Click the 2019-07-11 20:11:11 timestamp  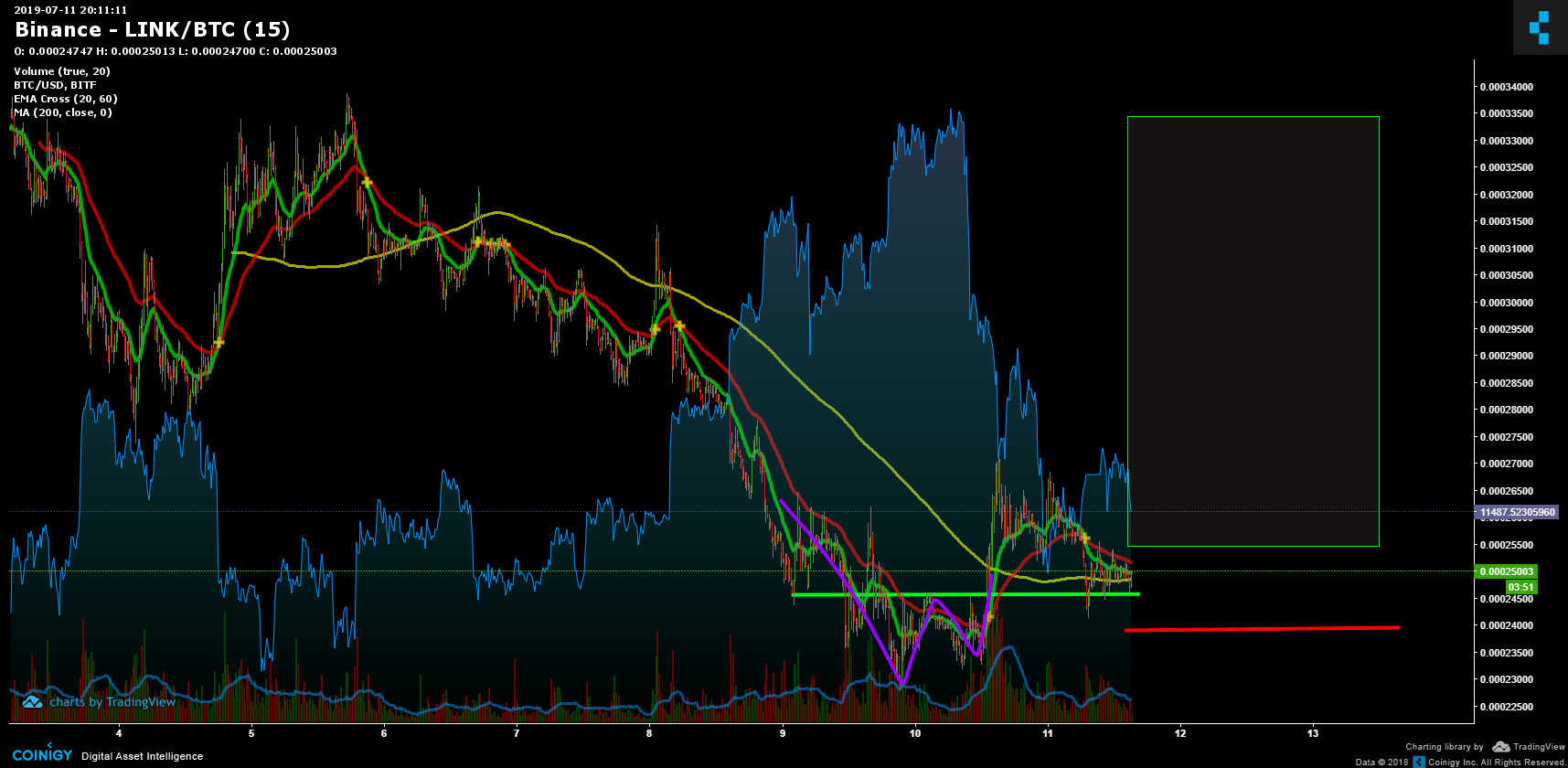[70, 10]
